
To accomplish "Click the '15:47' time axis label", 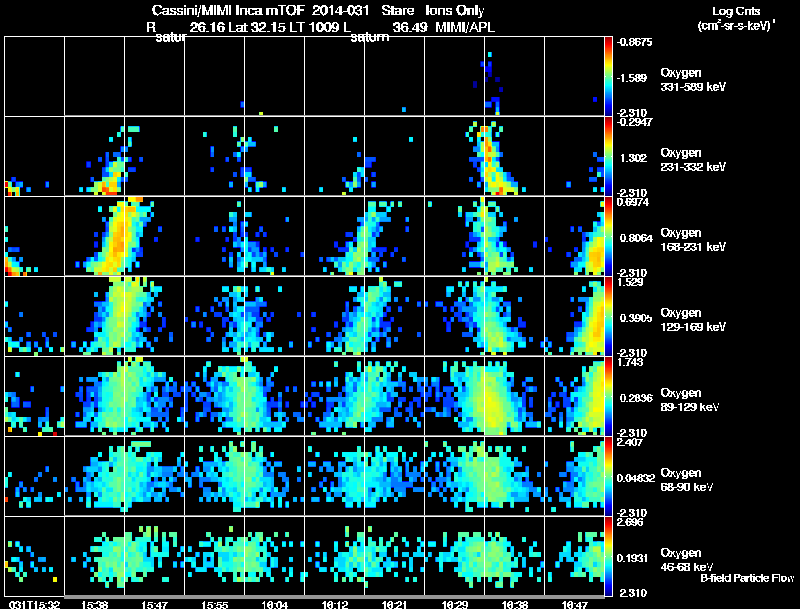I will 155,604.
